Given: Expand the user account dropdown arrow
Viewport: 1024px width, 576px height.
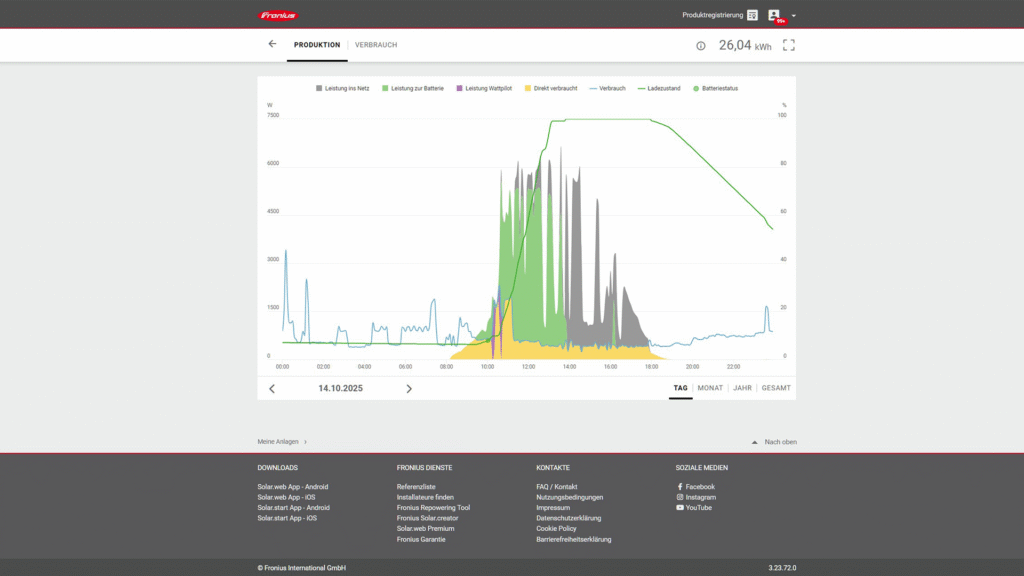Looking at the screenshot, I should click(x=793, y=16).
